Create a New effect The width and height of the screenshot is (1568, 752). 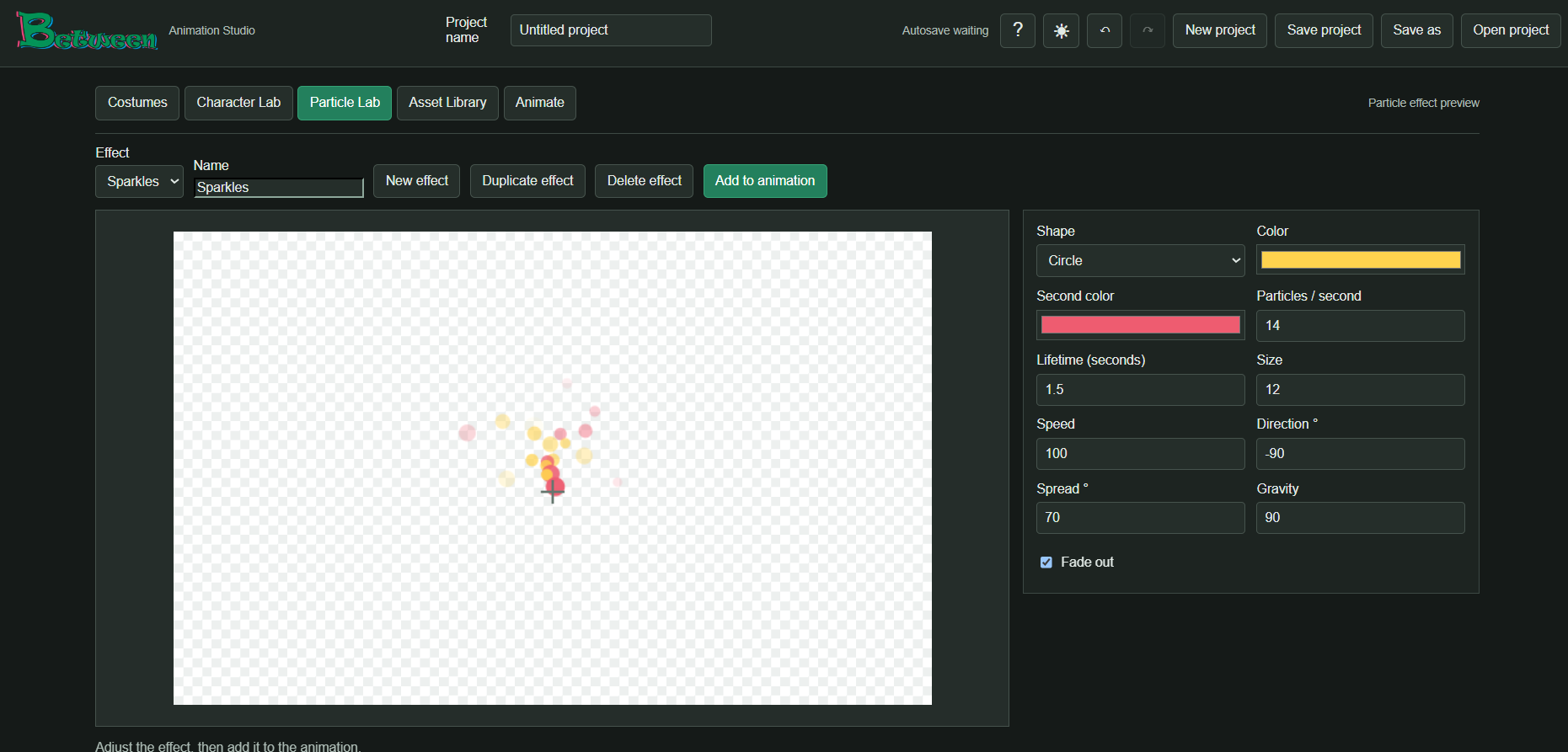pos(416,181)
